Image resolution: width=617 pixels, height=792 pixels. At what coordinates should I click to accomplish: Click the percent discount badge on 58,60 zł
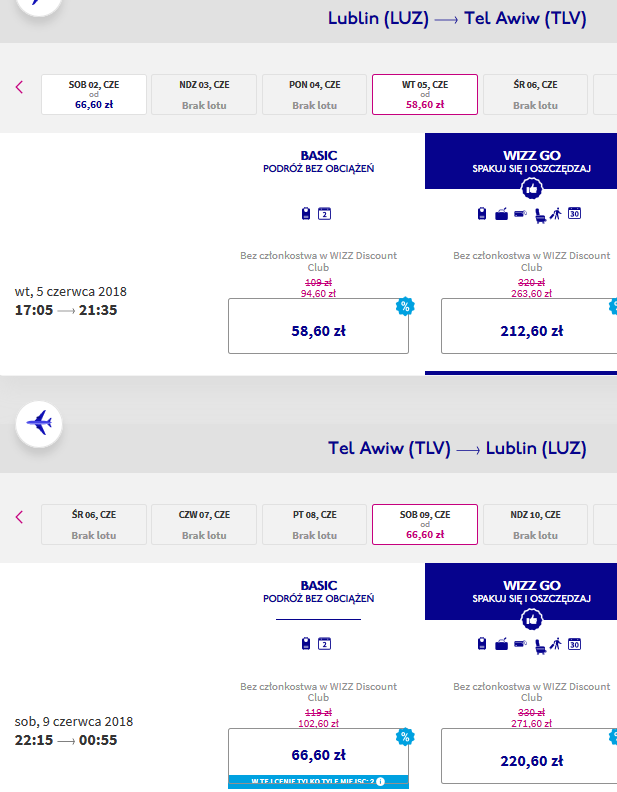[x=405, y=306]
